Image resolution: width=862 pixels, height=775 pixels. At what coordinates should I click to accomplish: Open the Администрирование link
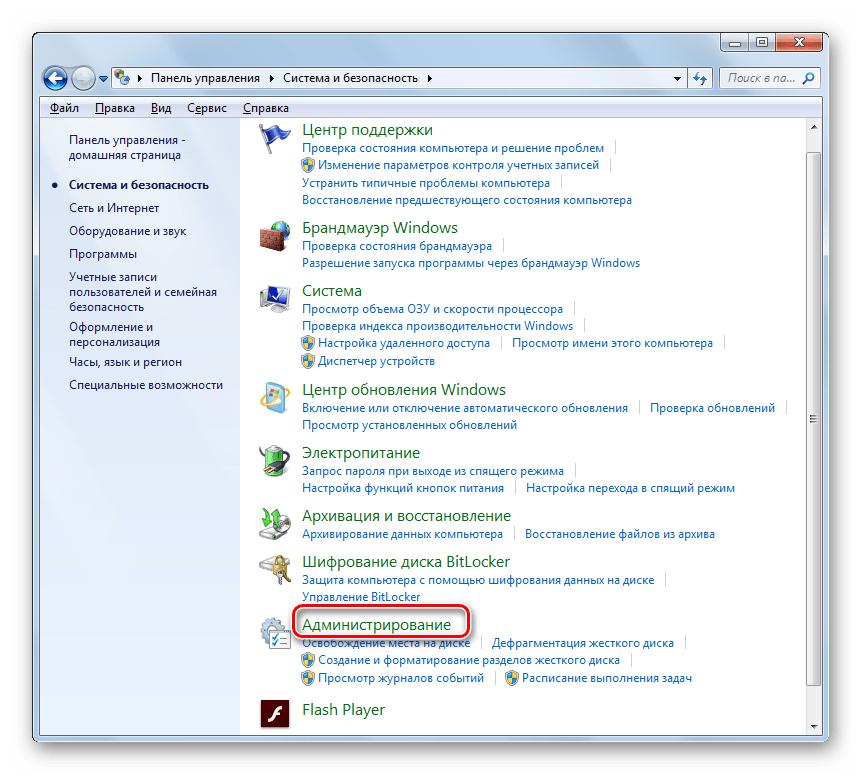coord(376,625)
